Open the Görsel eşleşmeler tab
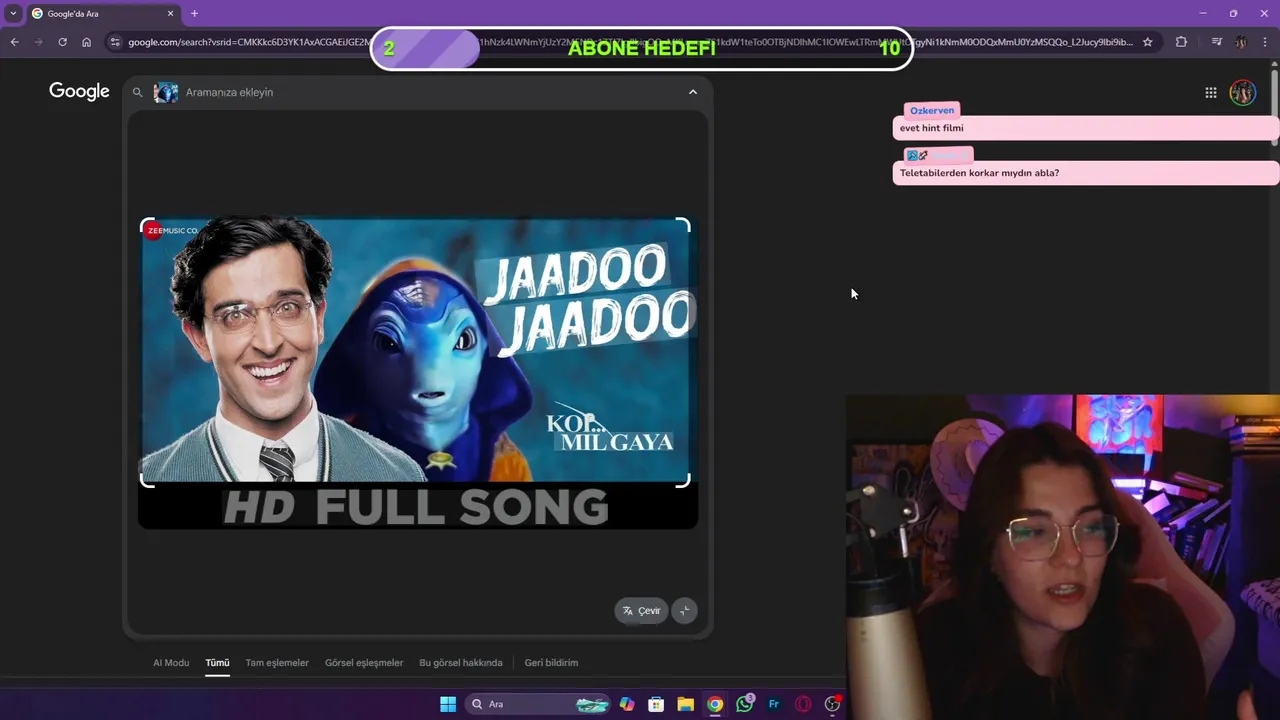1280x720 pixels. pos(364,663)
